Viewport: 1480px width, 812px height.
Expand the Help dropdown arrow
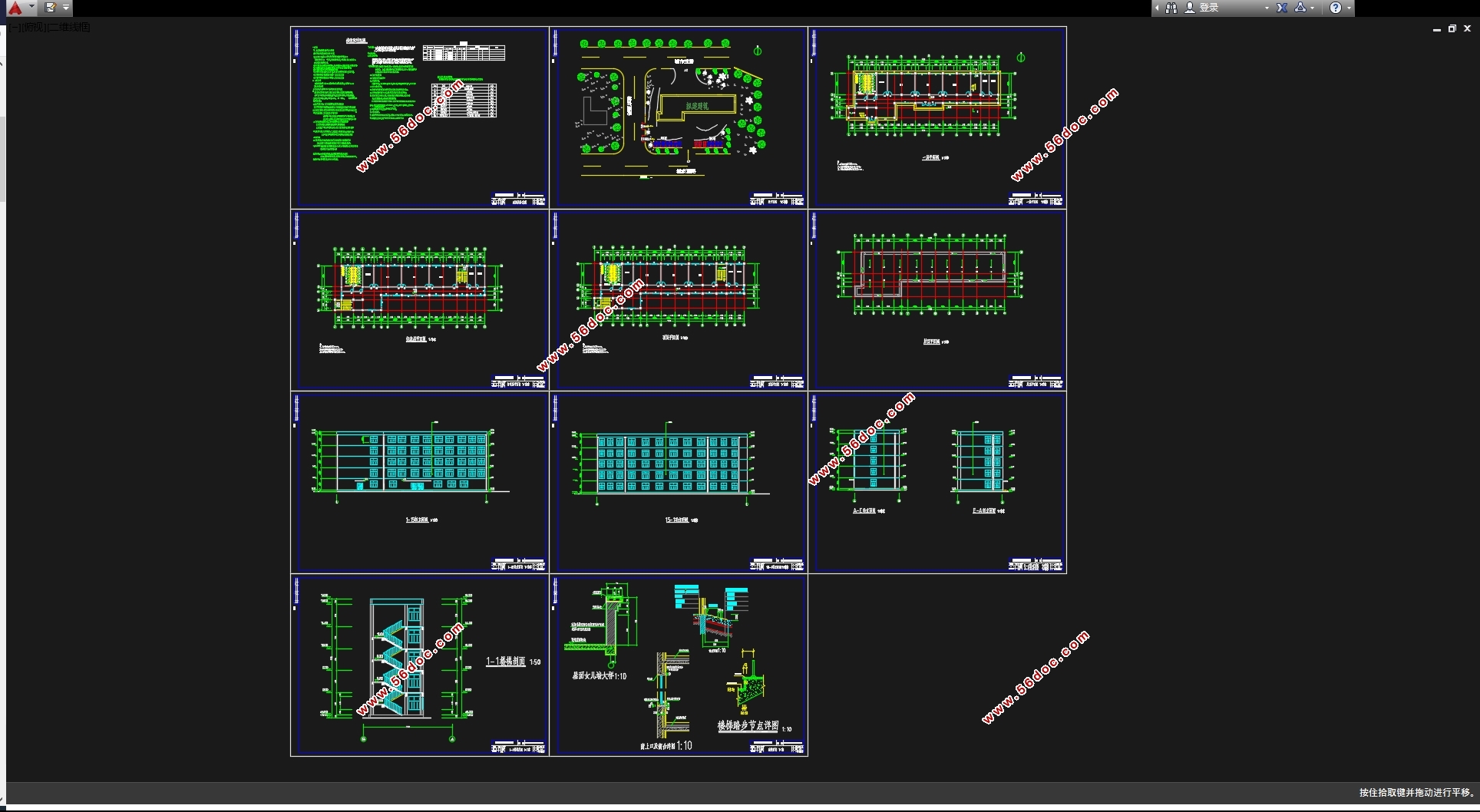pos(1349,8)
